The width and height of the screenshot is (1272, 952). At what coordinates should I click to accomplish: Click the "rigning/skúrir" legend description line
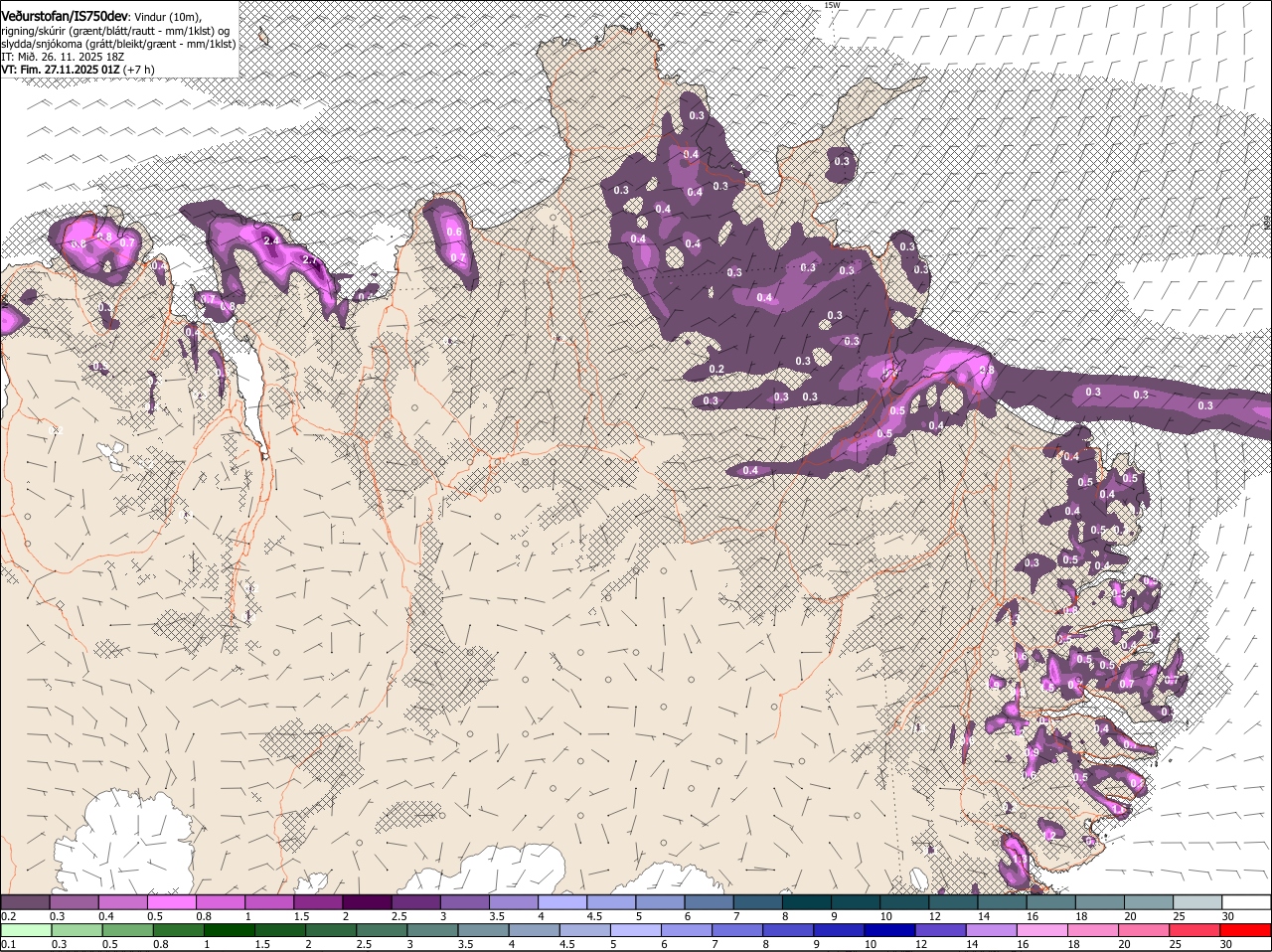click(115, 31)
